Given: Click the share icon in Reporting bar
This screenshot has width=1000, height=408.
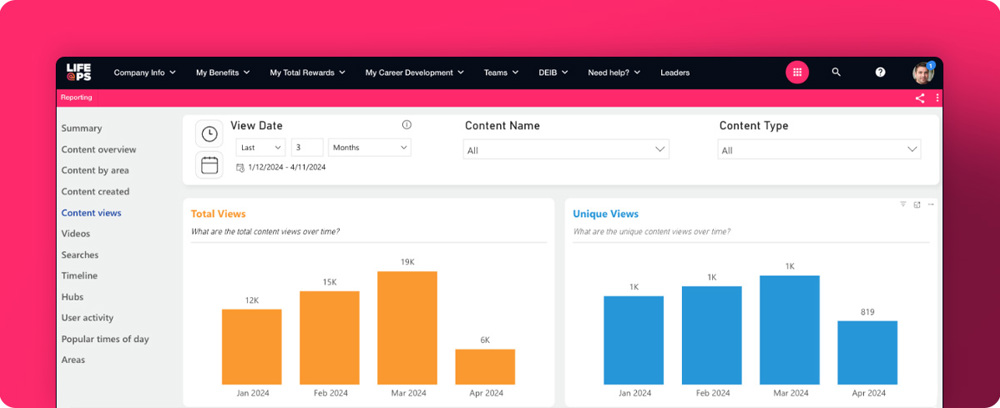Looking at the screenshot, I should [x=920, y=98].
